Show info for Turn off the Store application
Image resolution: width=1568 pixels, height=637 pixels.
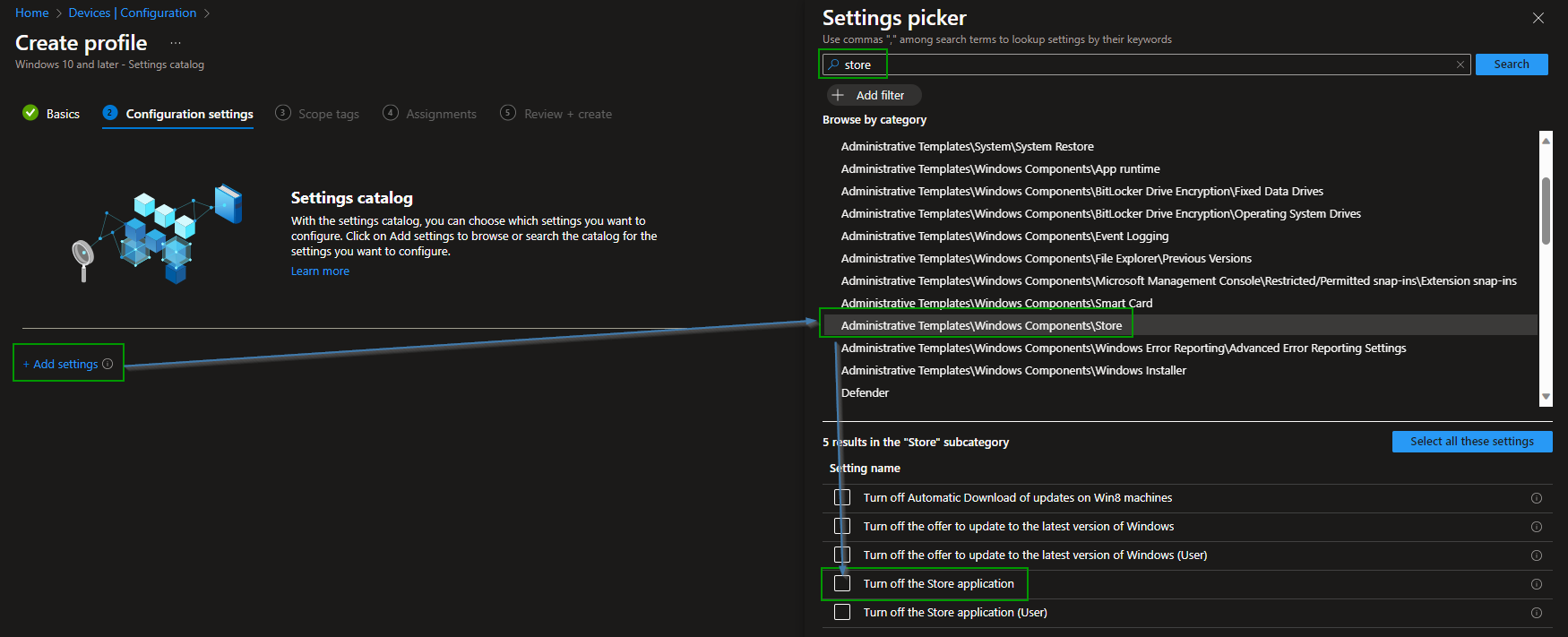click(1536, 584)
